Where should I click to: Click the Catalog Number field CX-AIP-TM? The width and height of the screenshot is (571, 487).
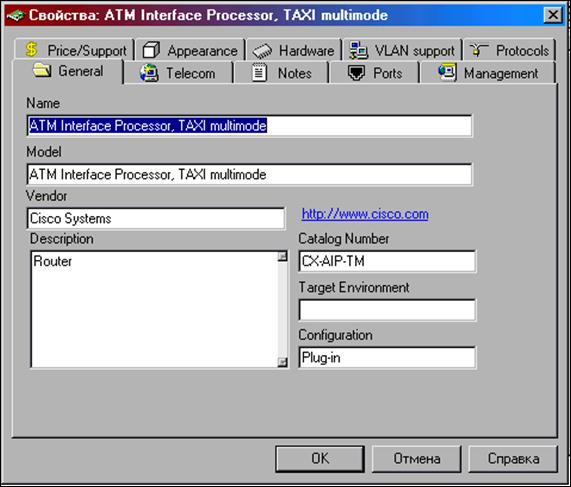point(387,261)
